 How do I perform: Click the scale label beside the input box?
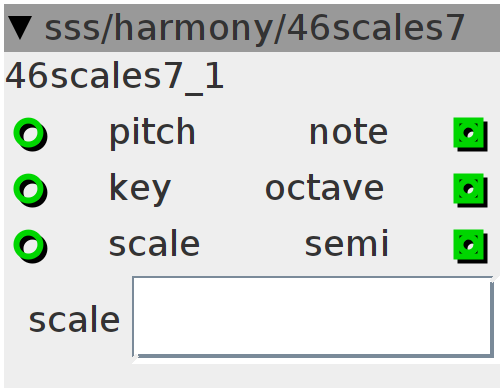[x=74, y=319]
